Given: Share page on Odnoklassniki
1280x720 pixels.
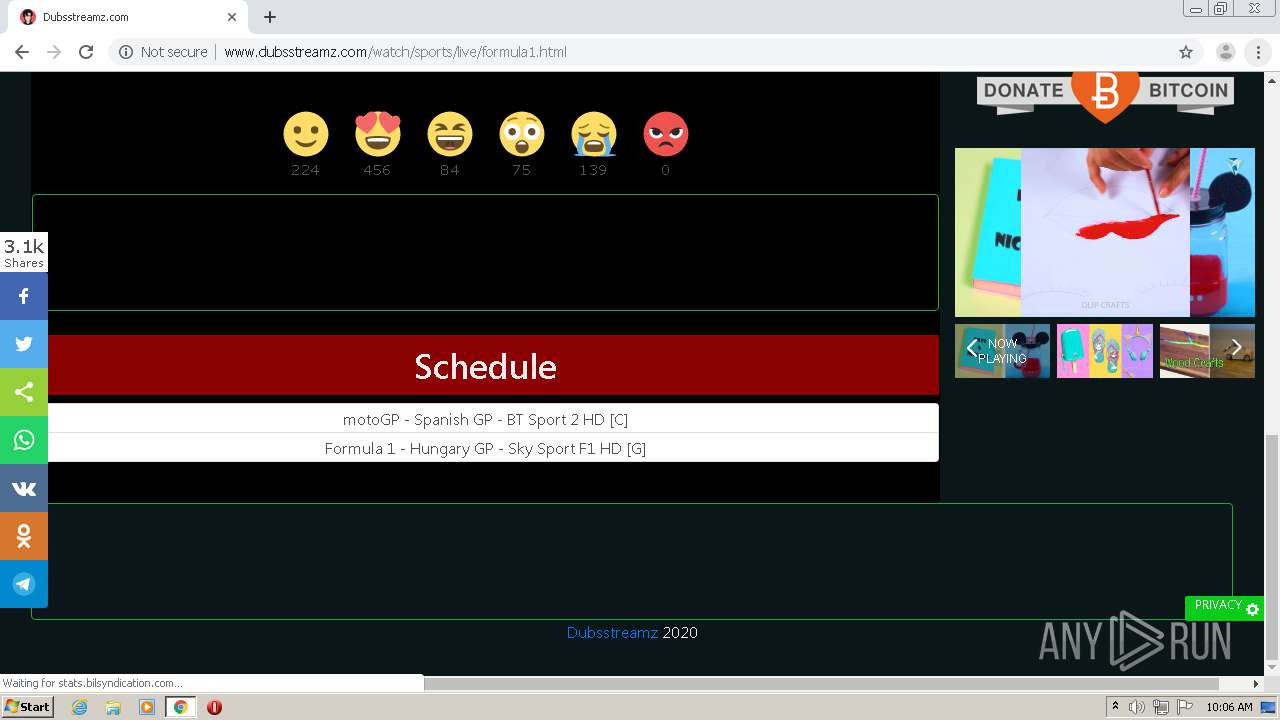Looking at the screenshot, I should (24, 536).
